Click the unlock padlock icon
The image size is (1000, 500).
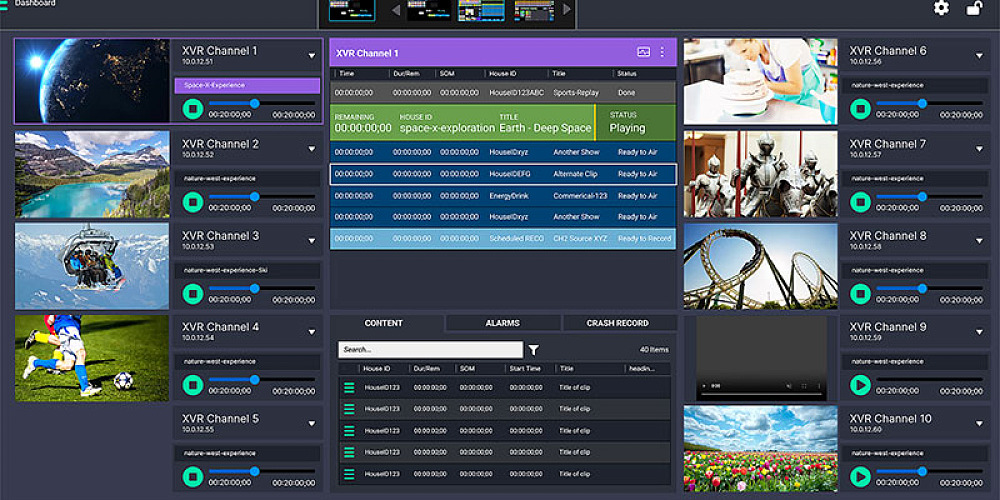[x=973, y=8]
